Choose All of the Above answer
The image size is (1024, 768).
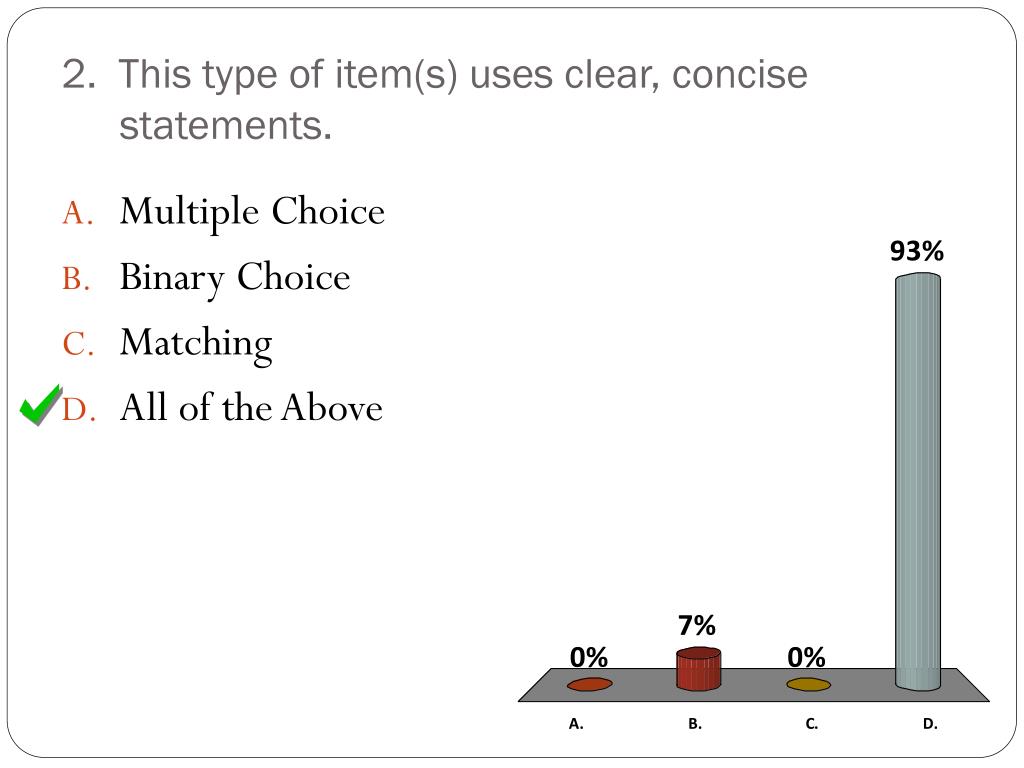pos(251,408)
